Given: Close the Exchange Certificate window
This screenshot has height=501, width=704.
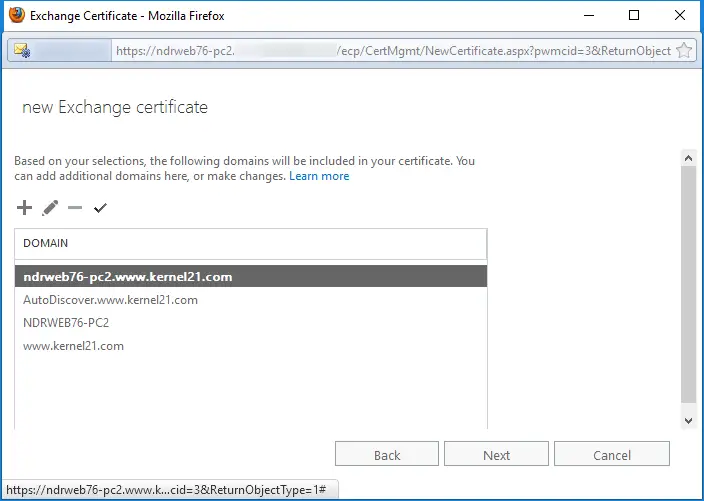Looking at the screenshot, I should 680,15.
